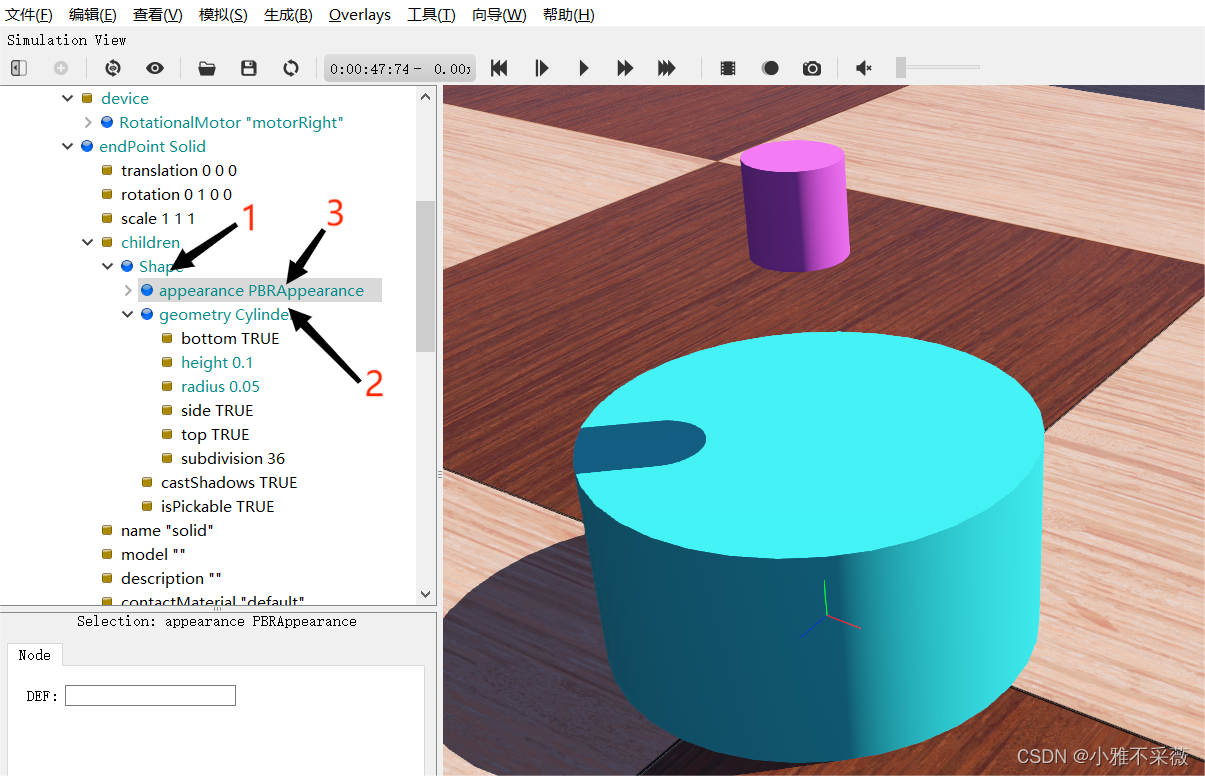Run simulation in real-time play button
The image size is (1205, 776).
[x=584, y=68]
